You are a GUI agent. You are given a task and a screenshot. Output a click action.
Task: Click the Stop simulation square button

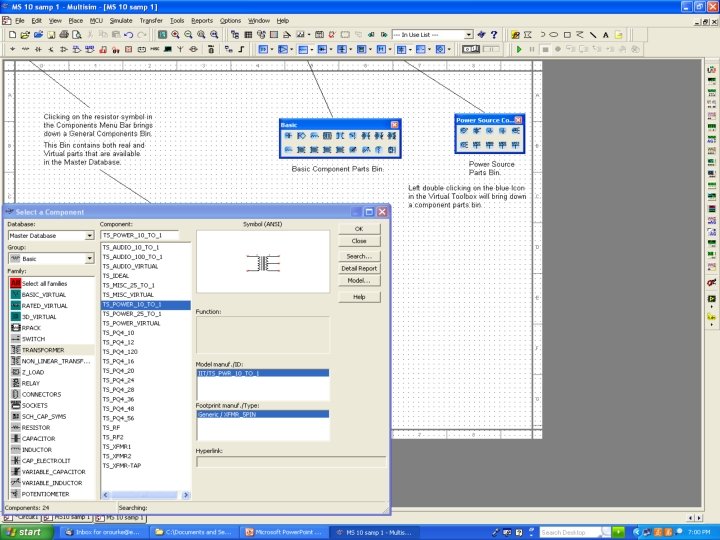click(545, 49)
